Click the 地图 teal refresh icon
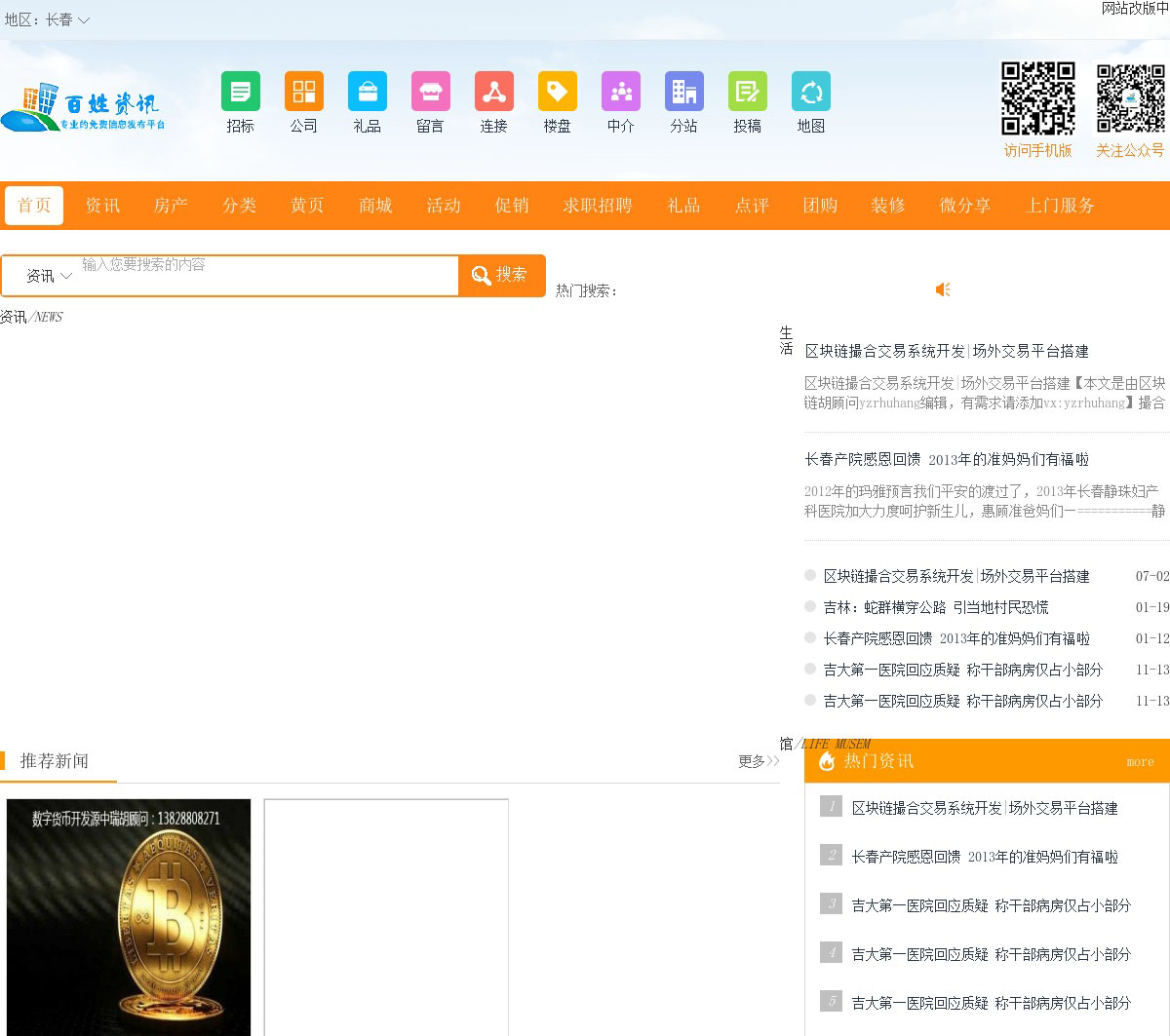 [x=810, y=92]
